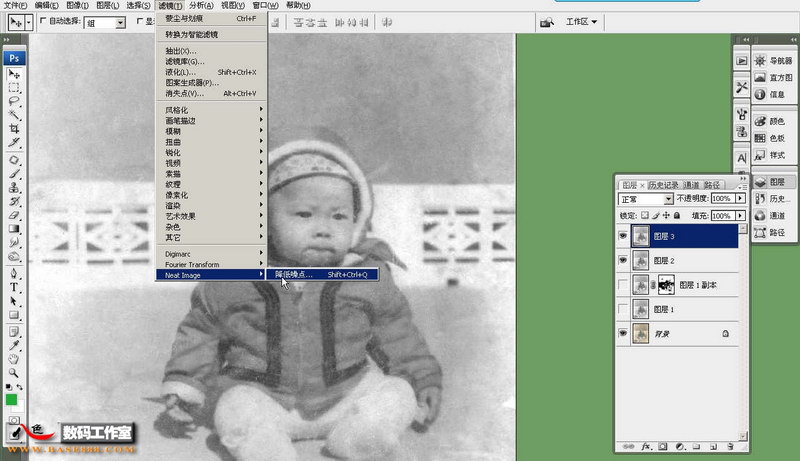Enable the 自动选择 checkbox
Viewport: 800px width, 461px height.
(x=43, y=21)
